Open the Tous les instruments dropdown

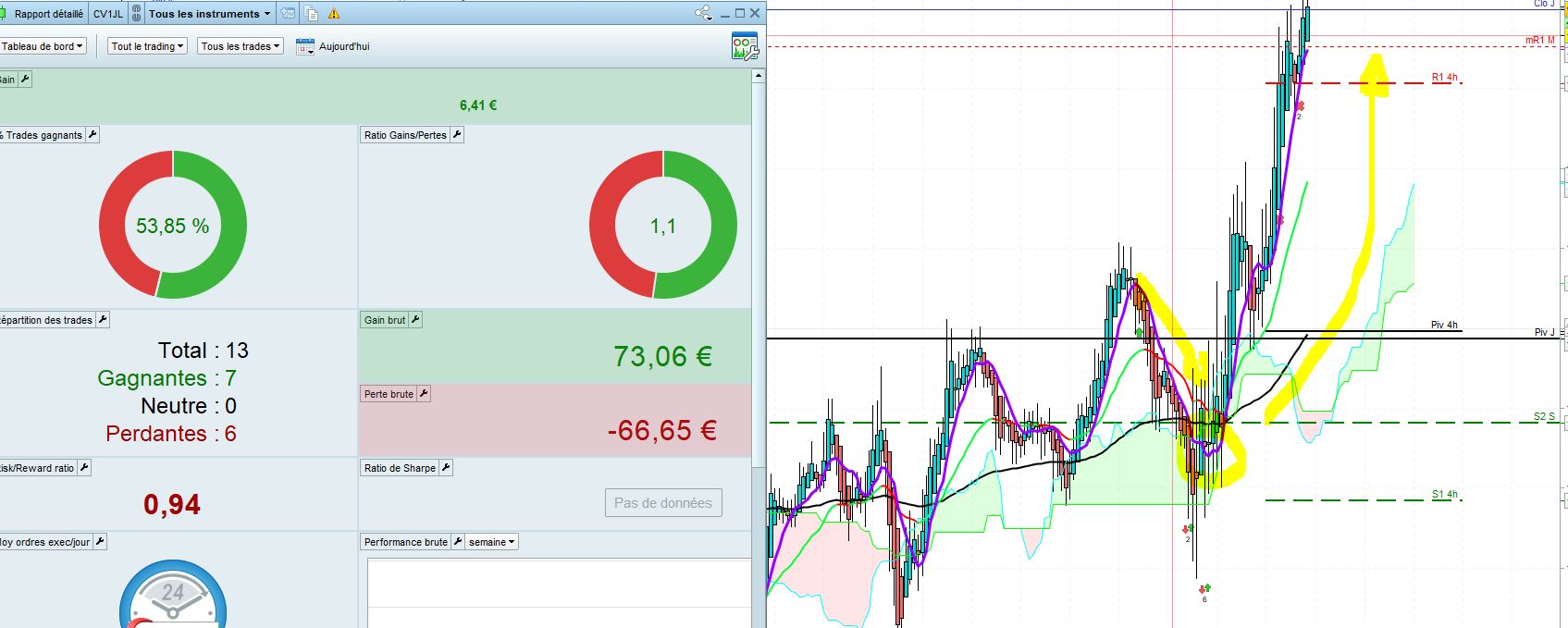(x=210, y=14)
